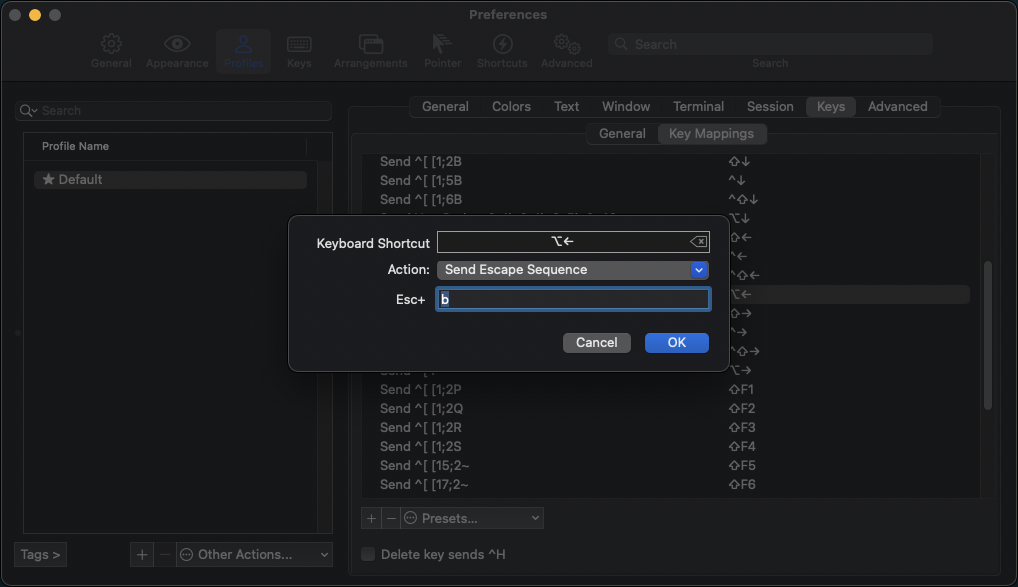Open the Pointer preferences icon
Image resolution: width=1018 pixels, height=587 pixels.
[442, 51]
